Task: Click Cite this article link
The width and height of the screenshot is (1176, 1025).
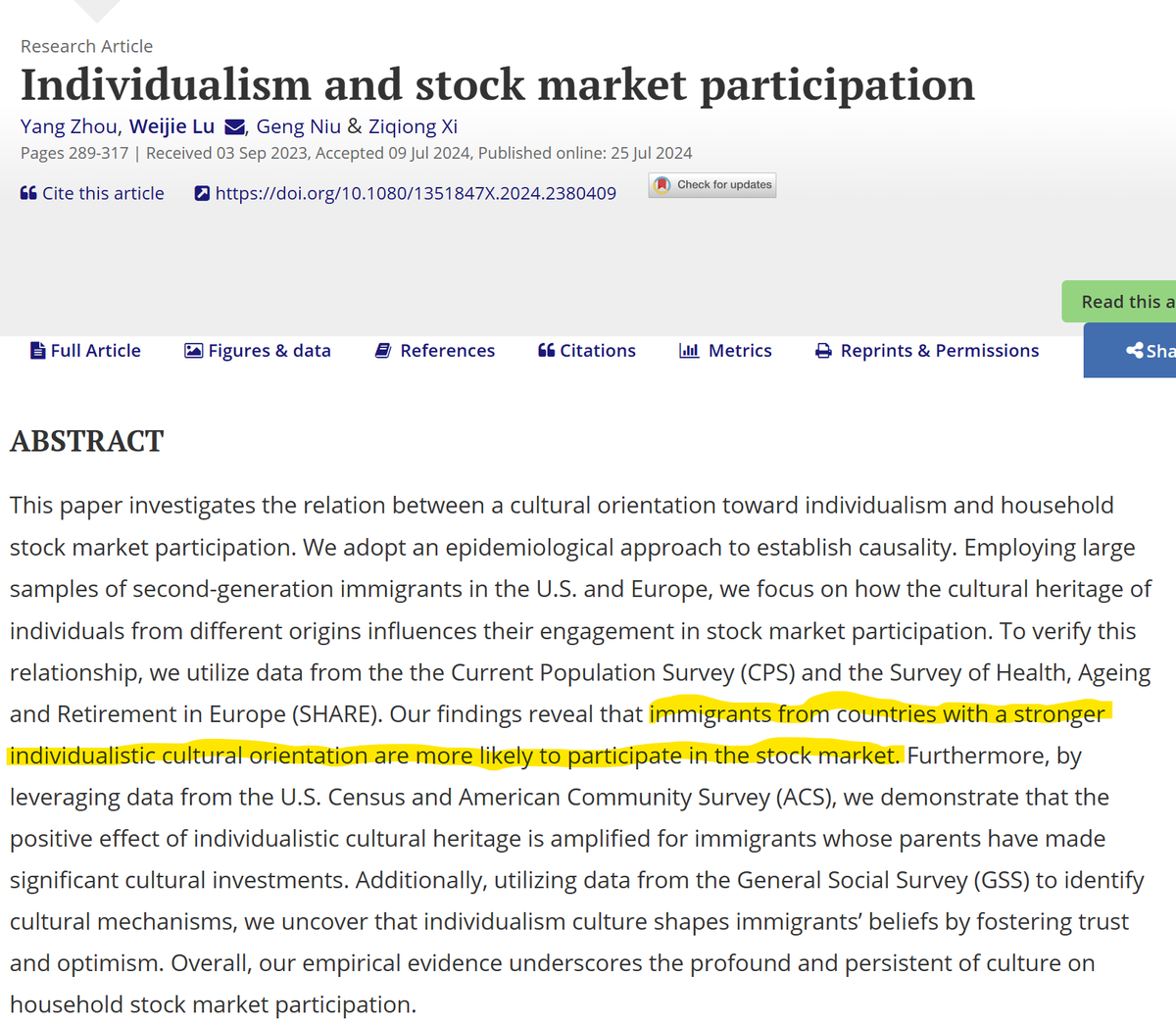Action: 92,193
